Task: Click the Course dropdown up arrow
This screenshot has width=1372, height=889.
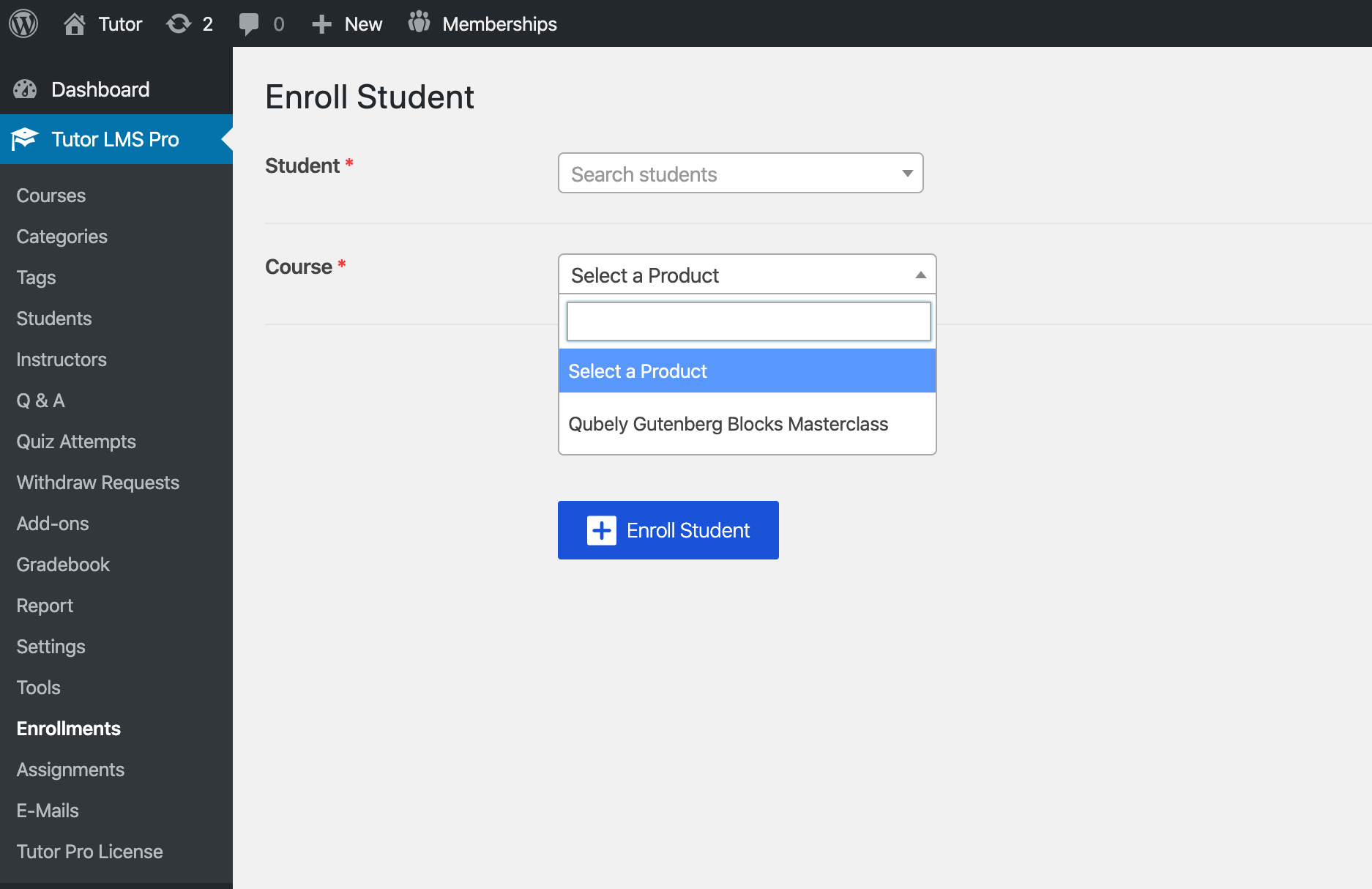Action: pyautogui.click(x=921, y=275)
